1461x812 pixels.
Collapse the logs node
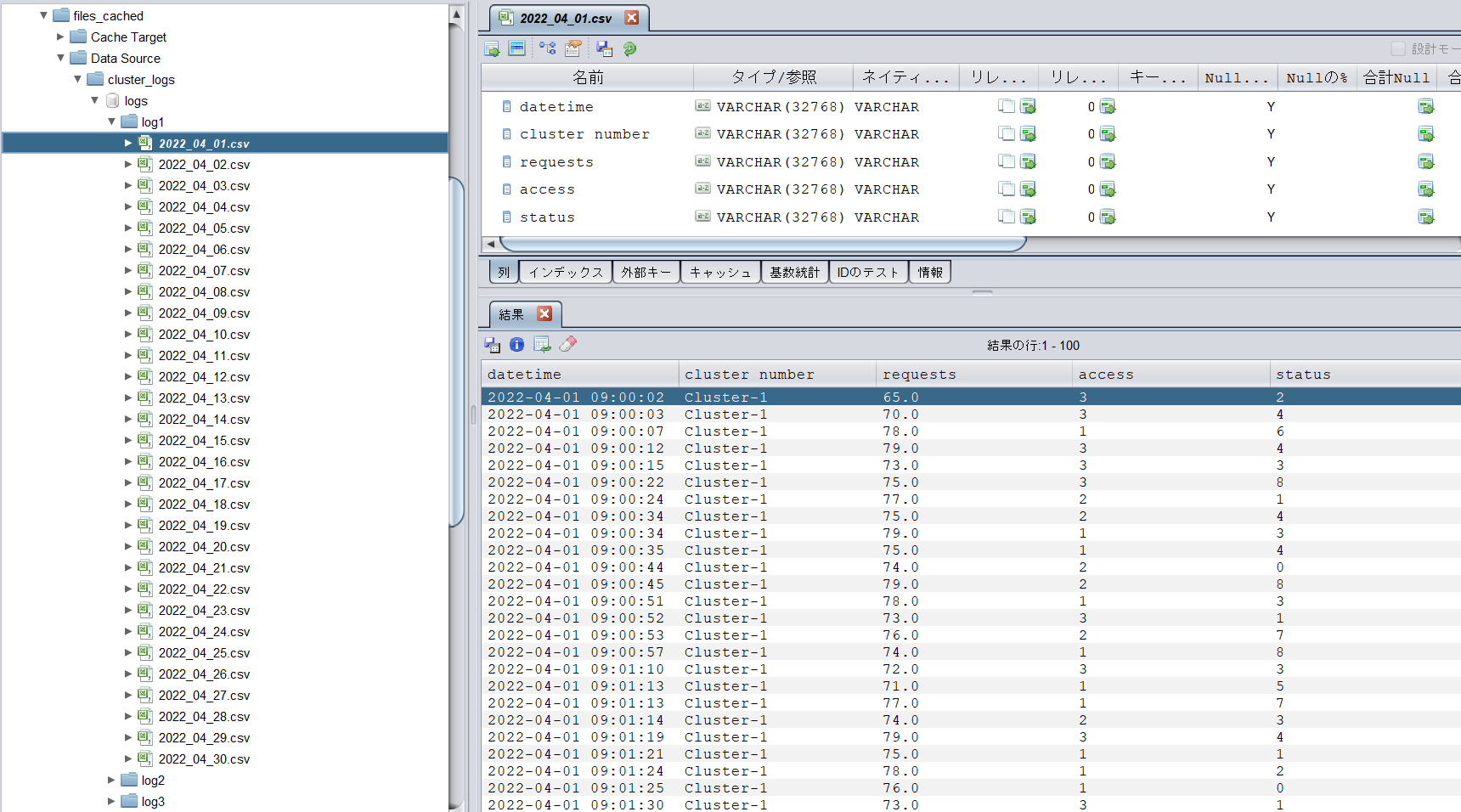pos(94,100)
